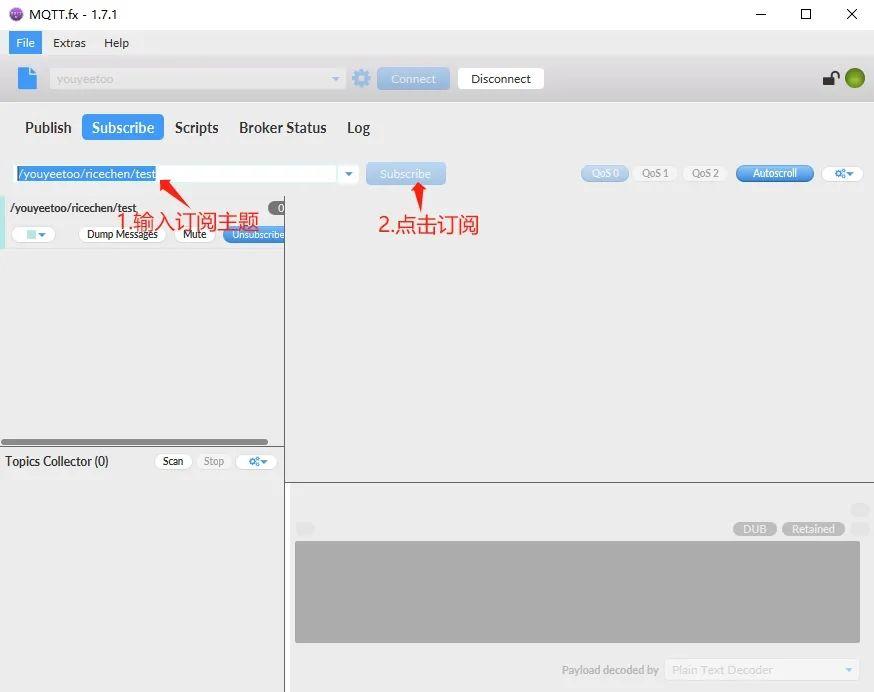Click the gray message payload area

[x=577, y=592]
